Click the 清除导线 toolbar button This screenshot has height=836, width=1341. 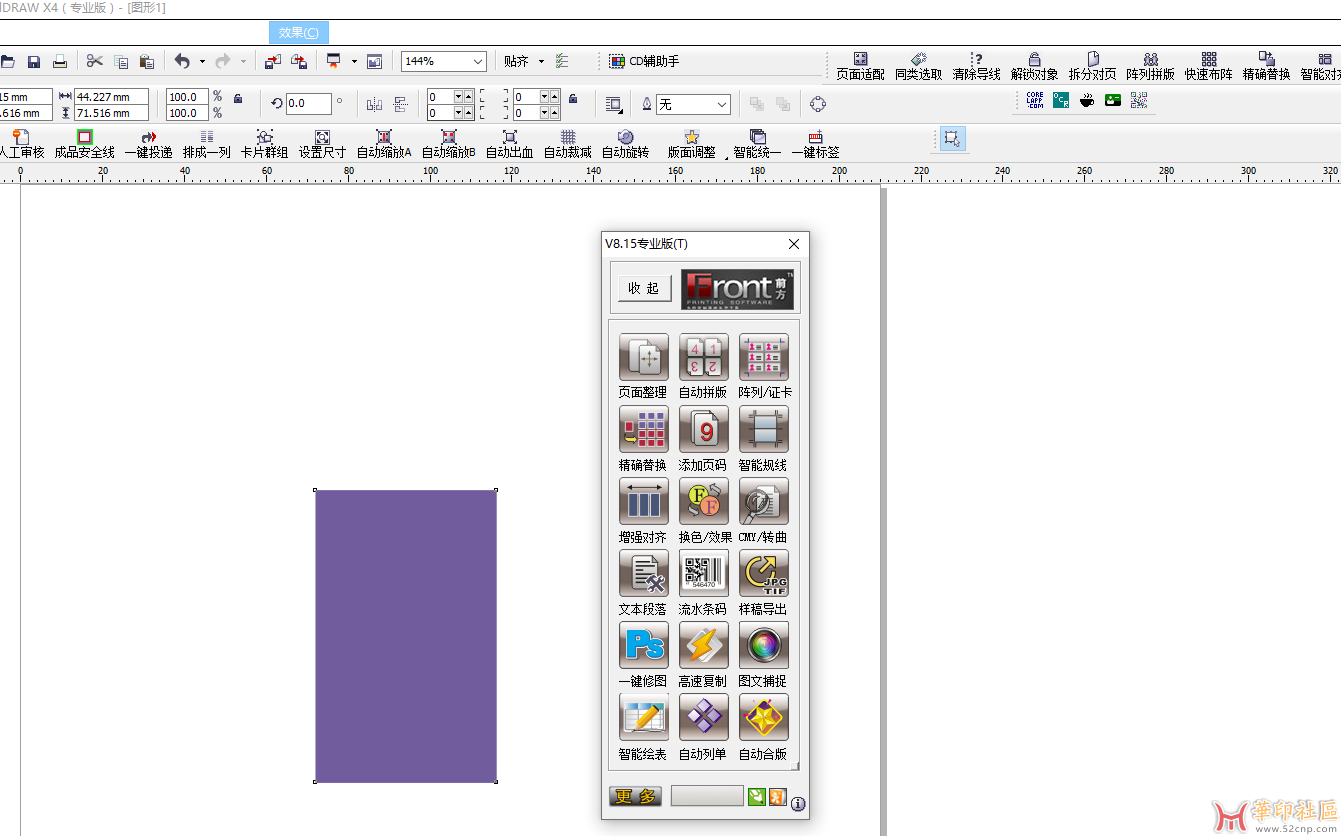[x=976, y=66]
